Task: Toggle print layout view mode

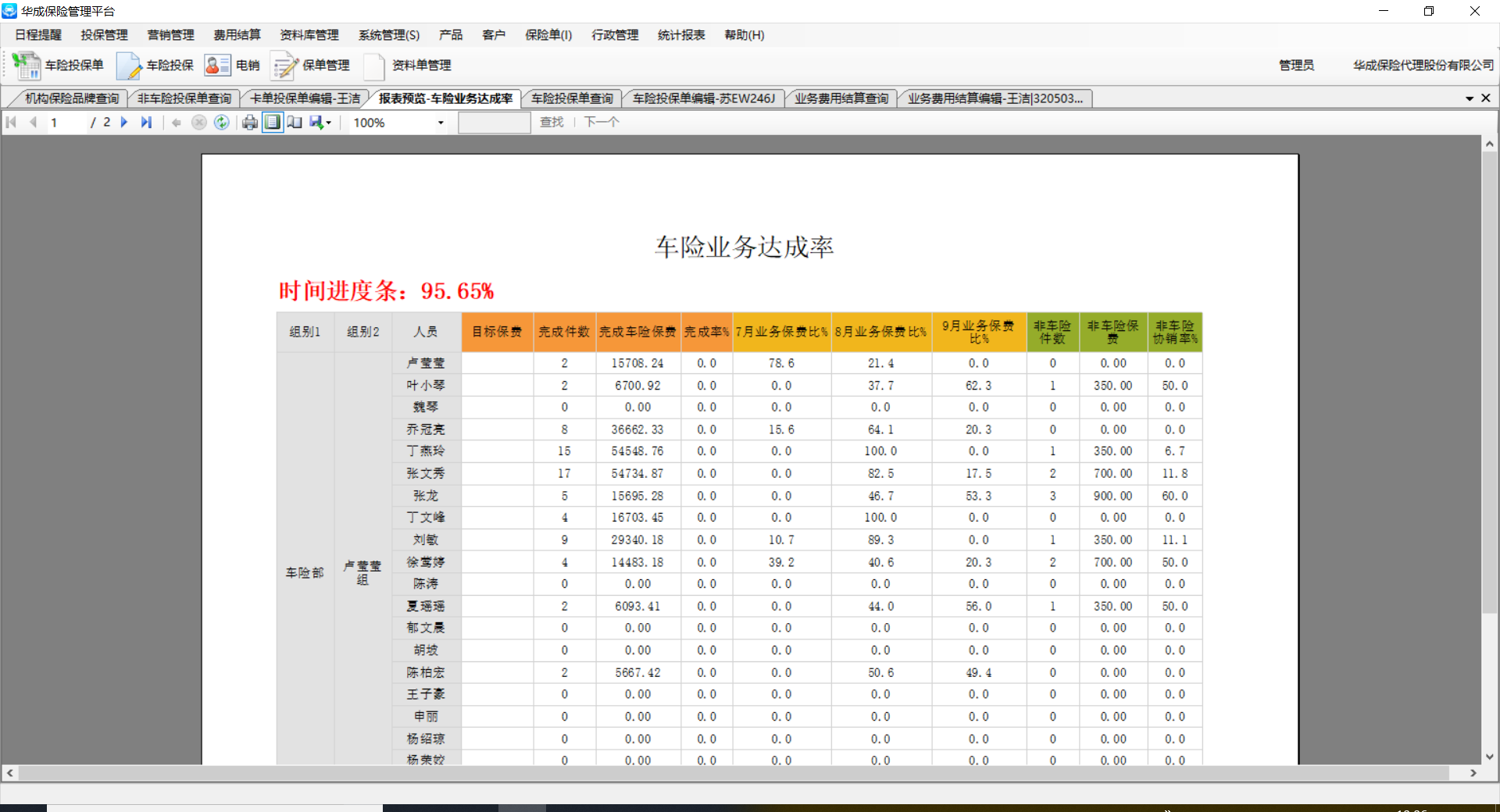Action: (272, 123)
